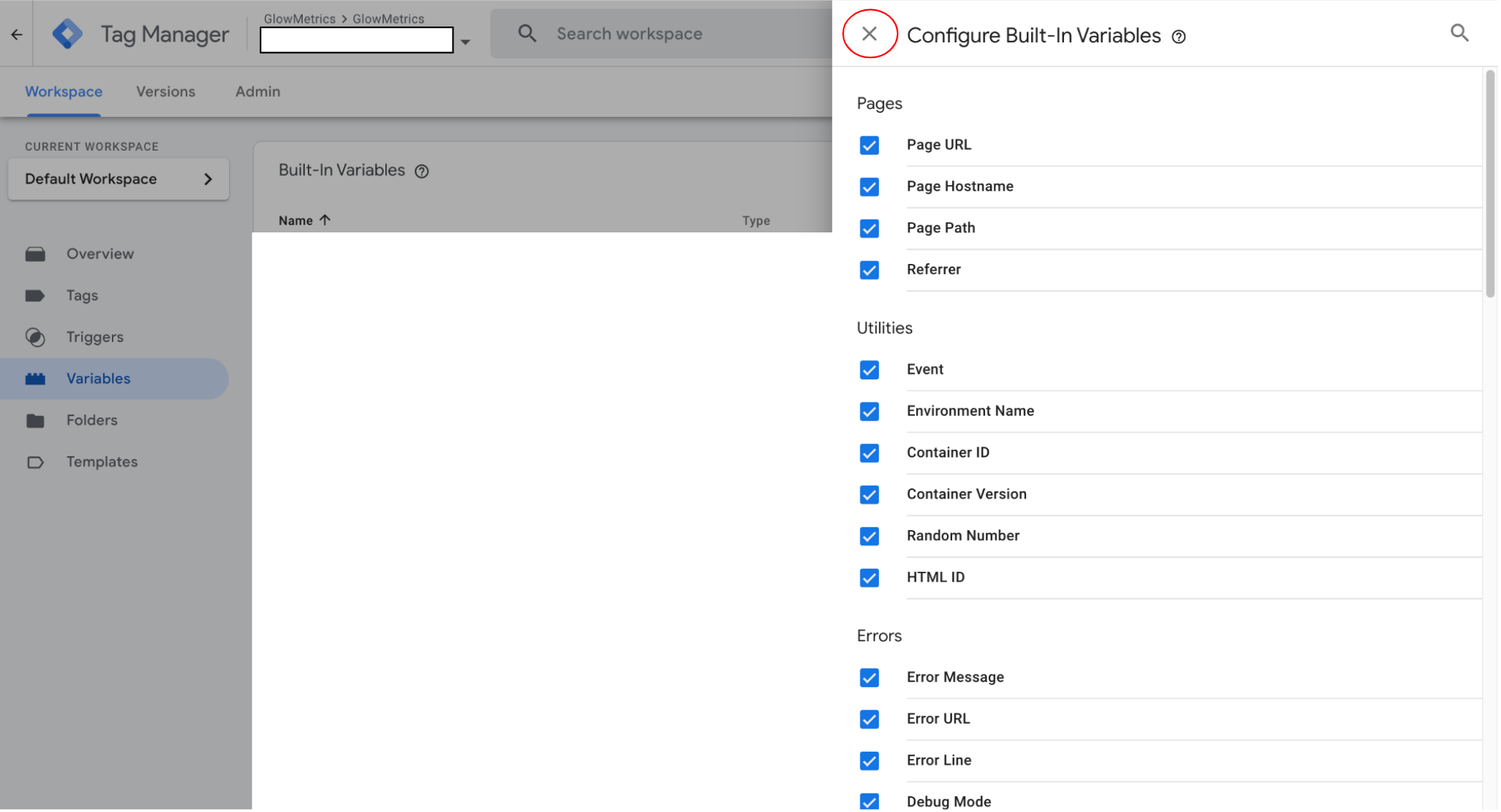Click the back arrow in the header
The image size is (1501, 812).
(17, 34)
